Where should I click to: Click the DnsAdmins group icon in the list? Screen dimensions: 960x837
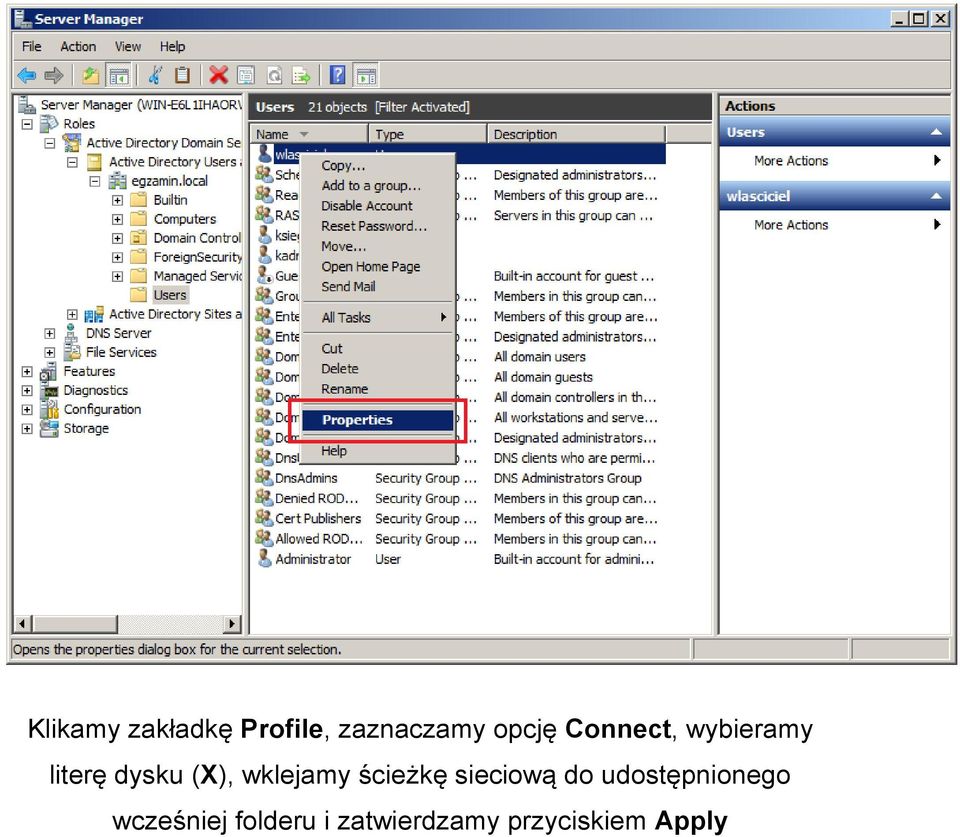click(x=264, y=478)
